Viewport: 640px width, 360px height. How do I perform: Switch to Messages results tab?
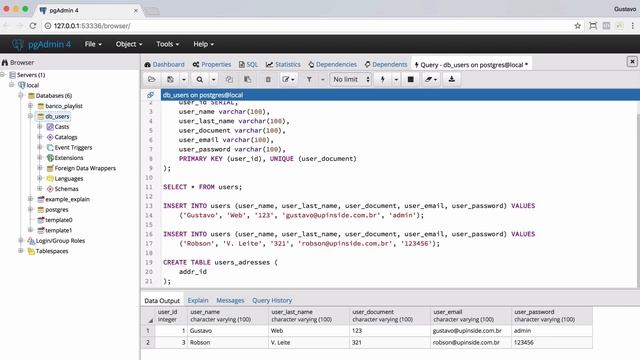[230, 300]
